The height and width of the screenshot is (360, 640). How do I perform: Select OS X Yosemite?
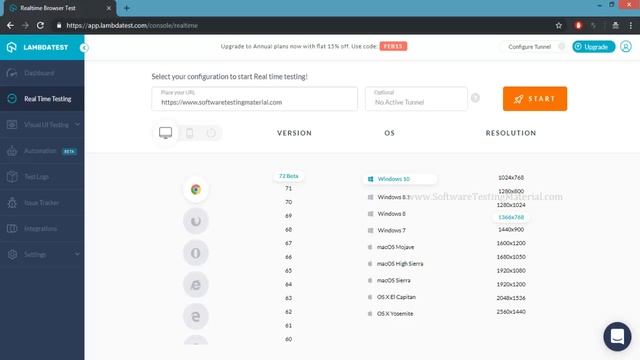pyautogui.click(x=391, y=314)
